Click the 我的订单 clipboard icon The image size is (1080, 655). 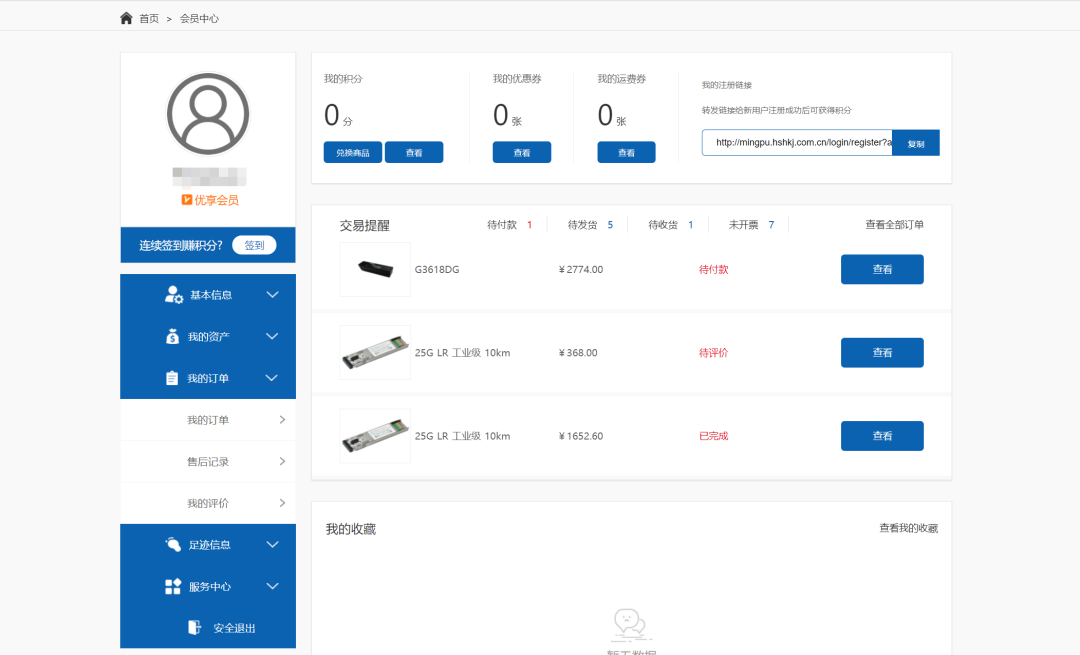[172, 378]
